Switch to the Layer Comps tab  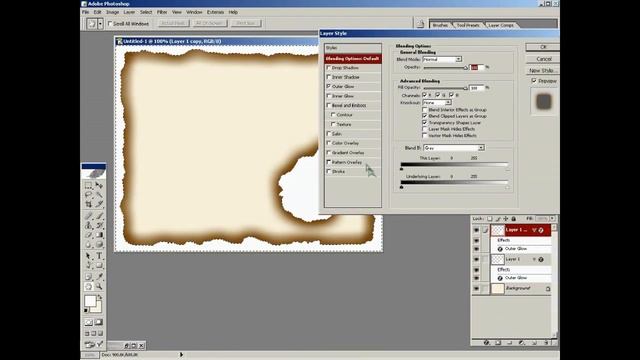(x=501, y=25)
